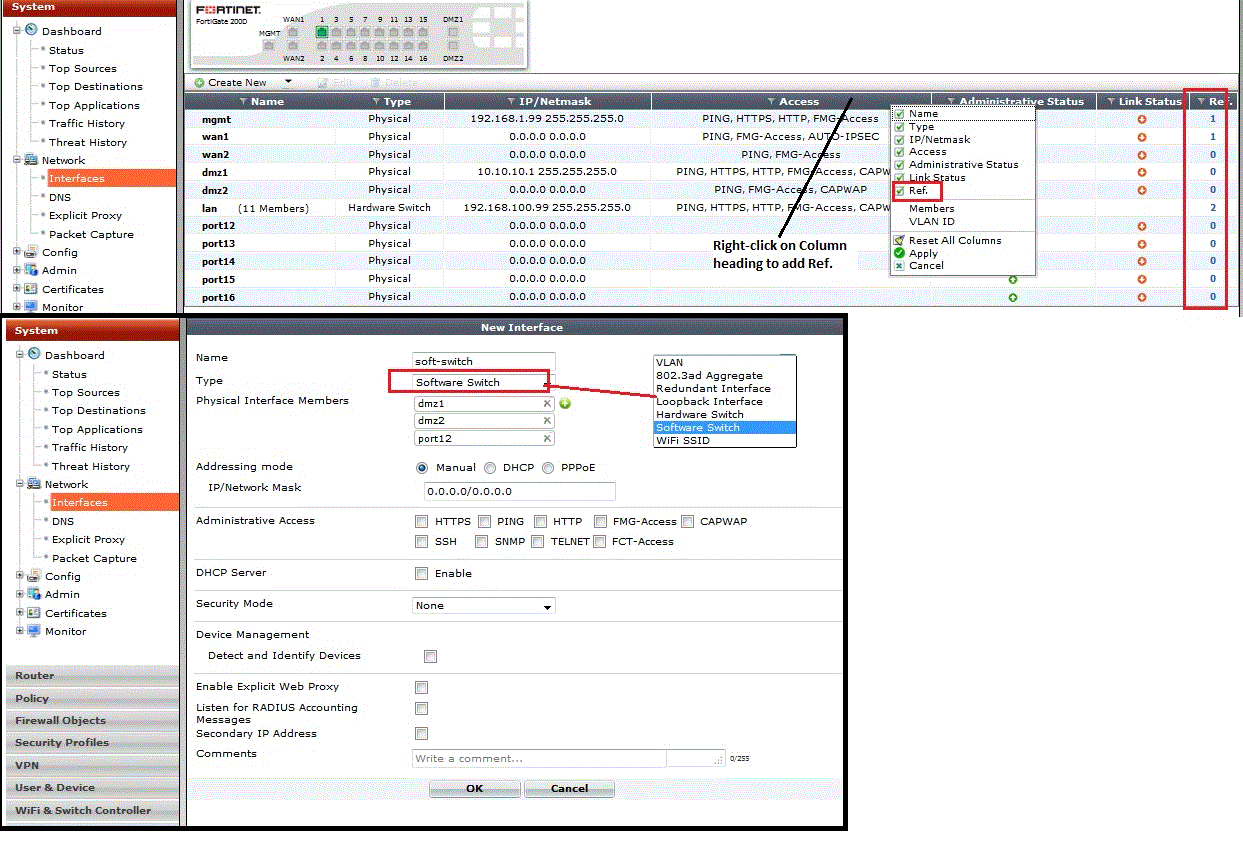Click the filter icon in the Name column header
This screenshot has height=841, width=1243.
[x=244, y=101]
